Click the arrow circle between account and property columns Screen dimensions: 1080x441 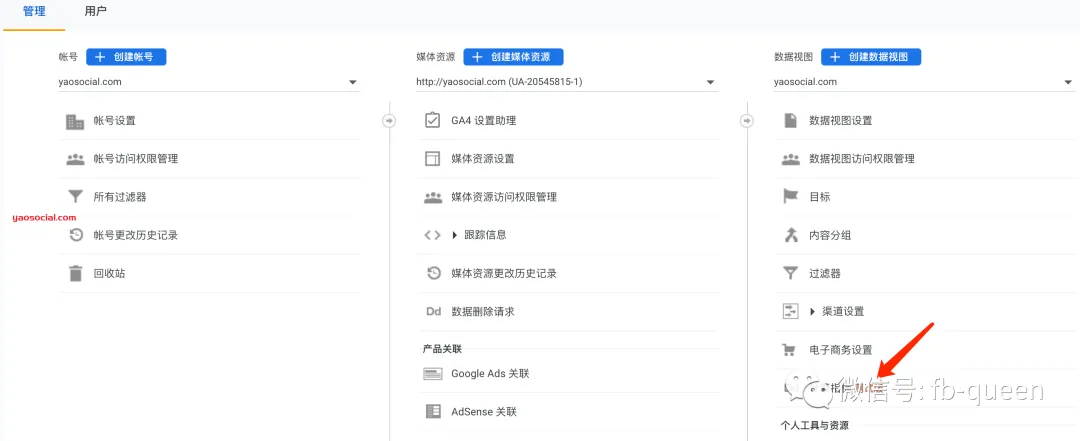coord(389,121)
